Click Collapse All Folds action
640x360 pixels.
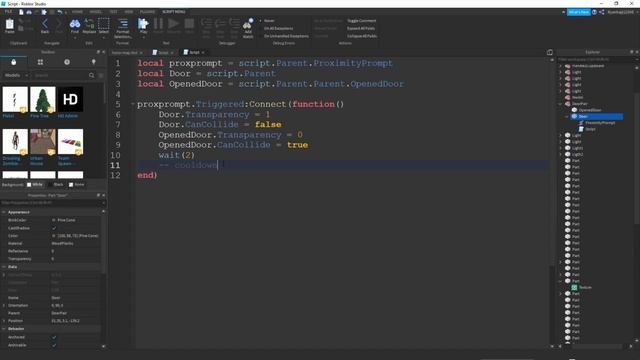click(362, 36)
